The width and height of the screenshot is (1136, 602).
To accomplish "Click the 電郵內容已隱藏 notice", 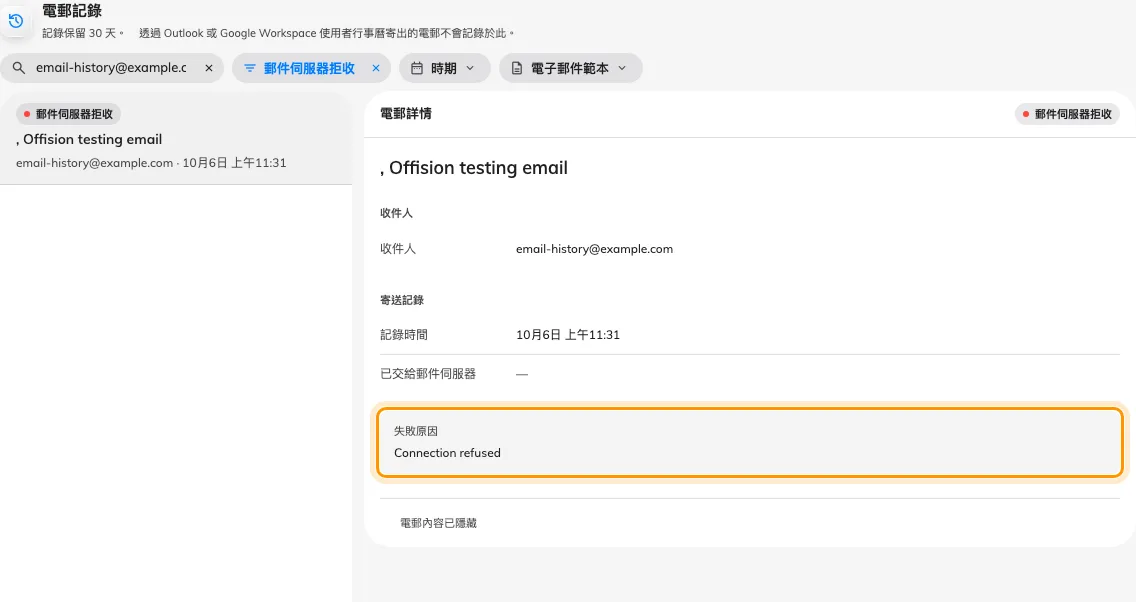I will click(x=438, y=523).
